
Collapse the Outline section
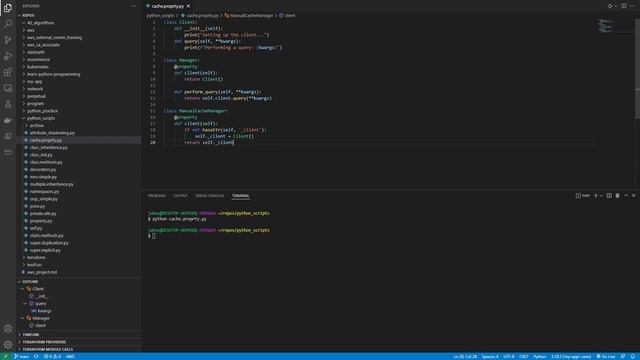click(79, 282)
